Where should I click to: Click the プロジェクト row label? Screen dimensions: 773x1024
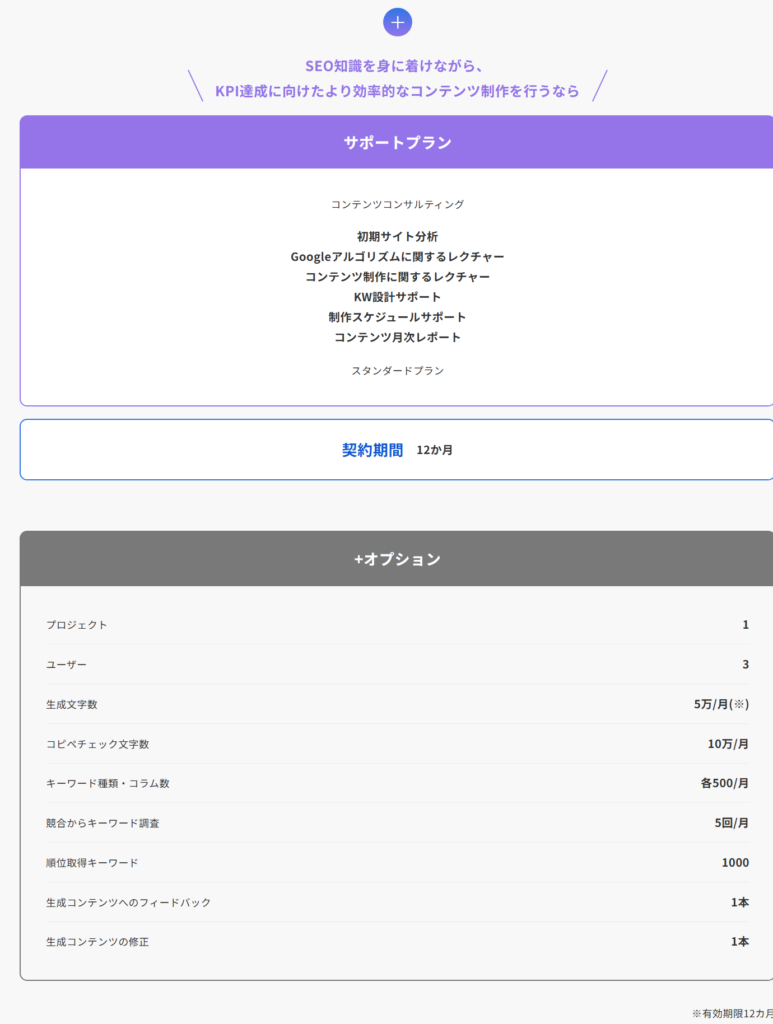click(76, 625)
